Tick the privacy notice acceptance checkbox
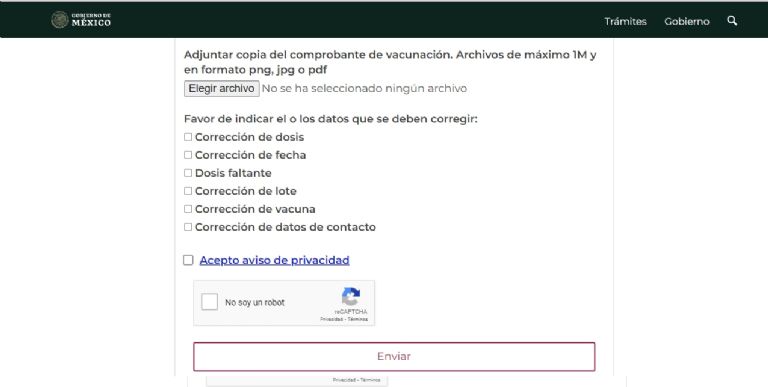This screenshot has height=387, width=768. 188,260
